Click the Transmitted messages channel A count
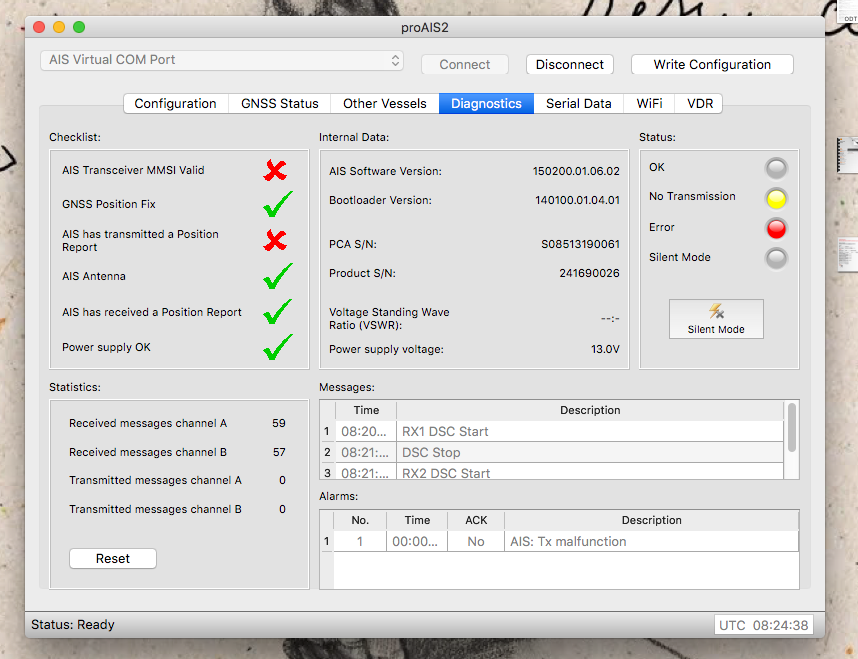Screen dimensions: 858x659 (282, 480)
